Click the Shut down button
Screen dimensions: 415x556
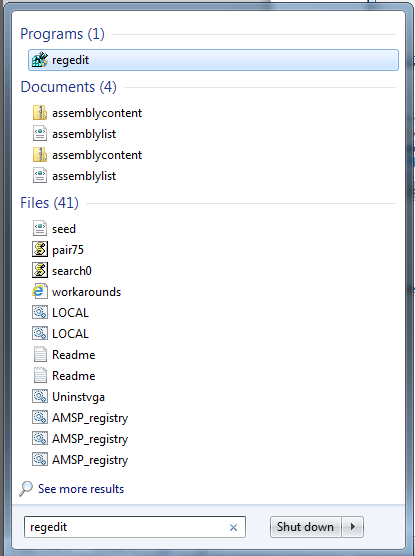click(305, 527)
